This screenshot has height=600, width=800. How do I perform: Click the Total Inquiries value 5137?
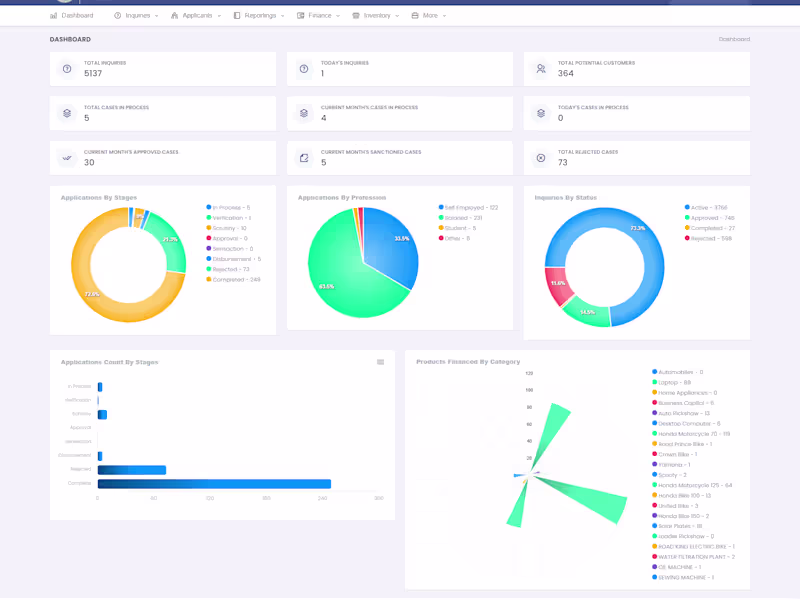[x=93, y=73]
